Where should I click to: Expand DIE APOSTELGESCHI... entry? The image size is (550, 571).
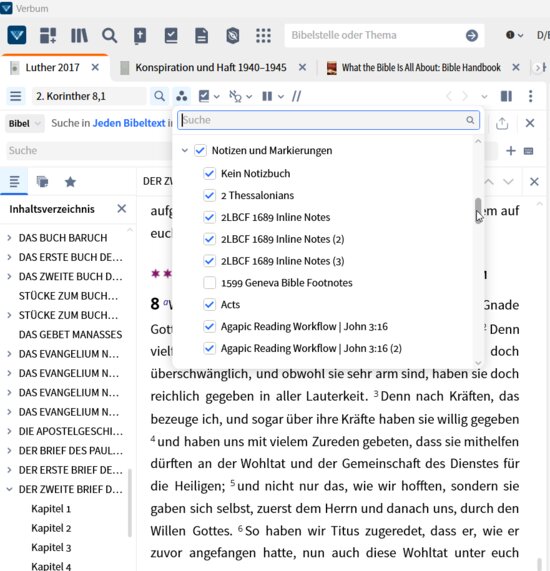(x=9, y=431)
